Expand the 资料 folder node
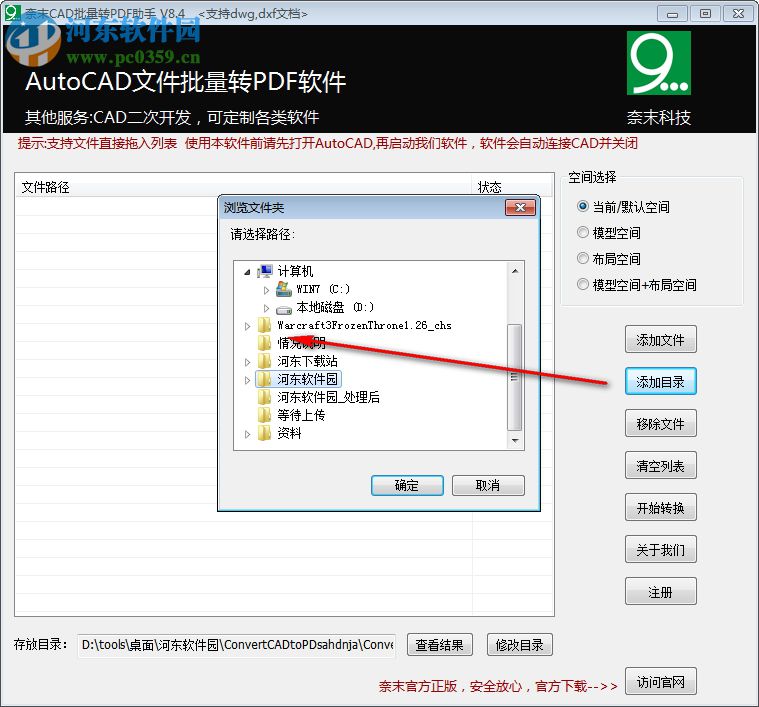Viewport: 759px width, 707px height. coord(247,434)
